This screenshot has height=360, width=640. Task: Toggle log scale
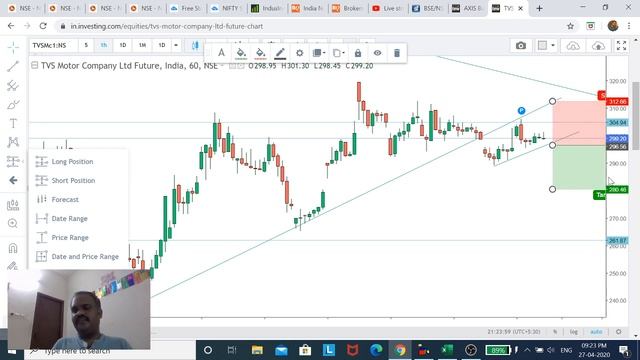click(x=574, y=332)
